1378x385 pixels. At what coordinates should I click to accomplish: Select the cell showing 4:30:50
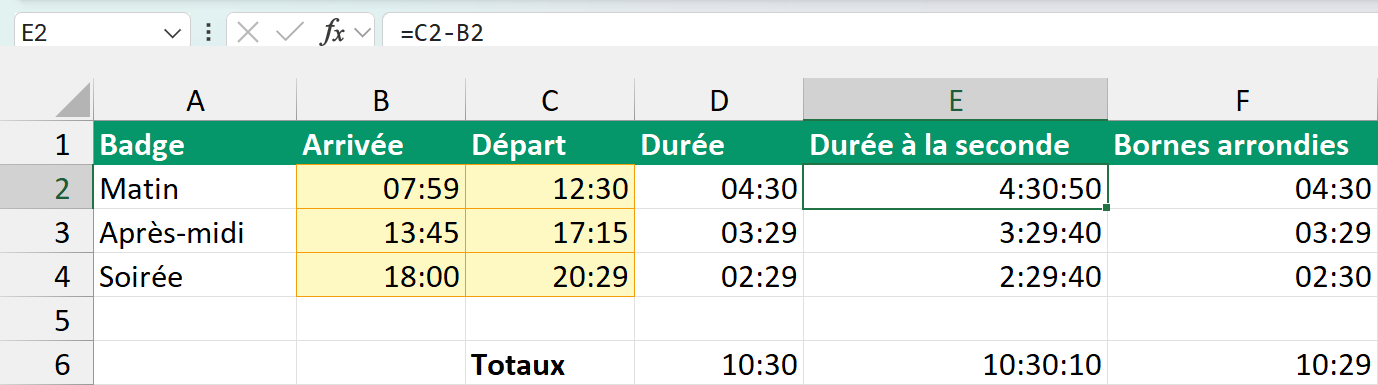click(956, 187)
